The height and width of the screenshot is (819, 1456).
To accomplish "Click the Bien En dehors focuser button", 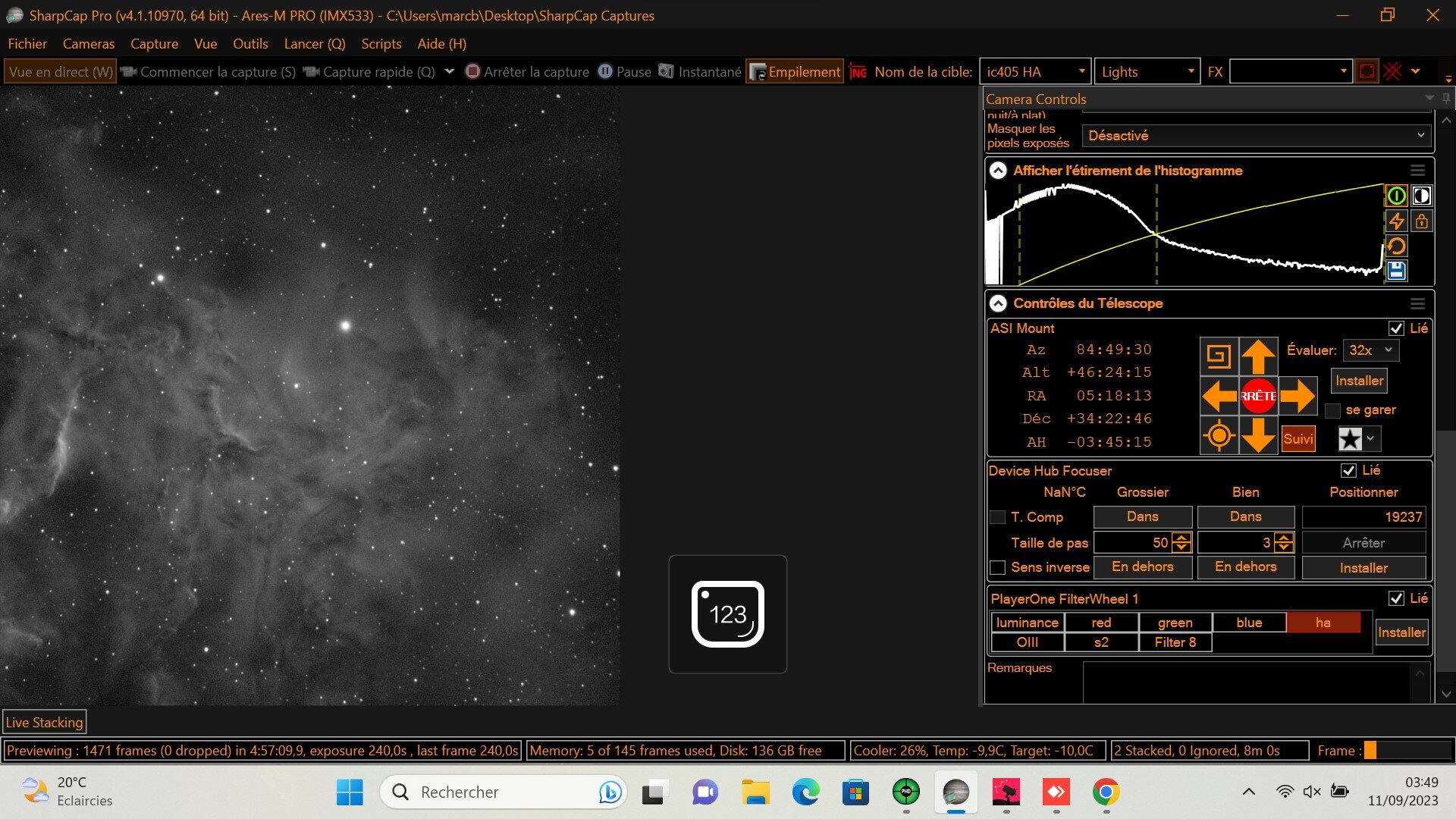I will coord(1245,566).
